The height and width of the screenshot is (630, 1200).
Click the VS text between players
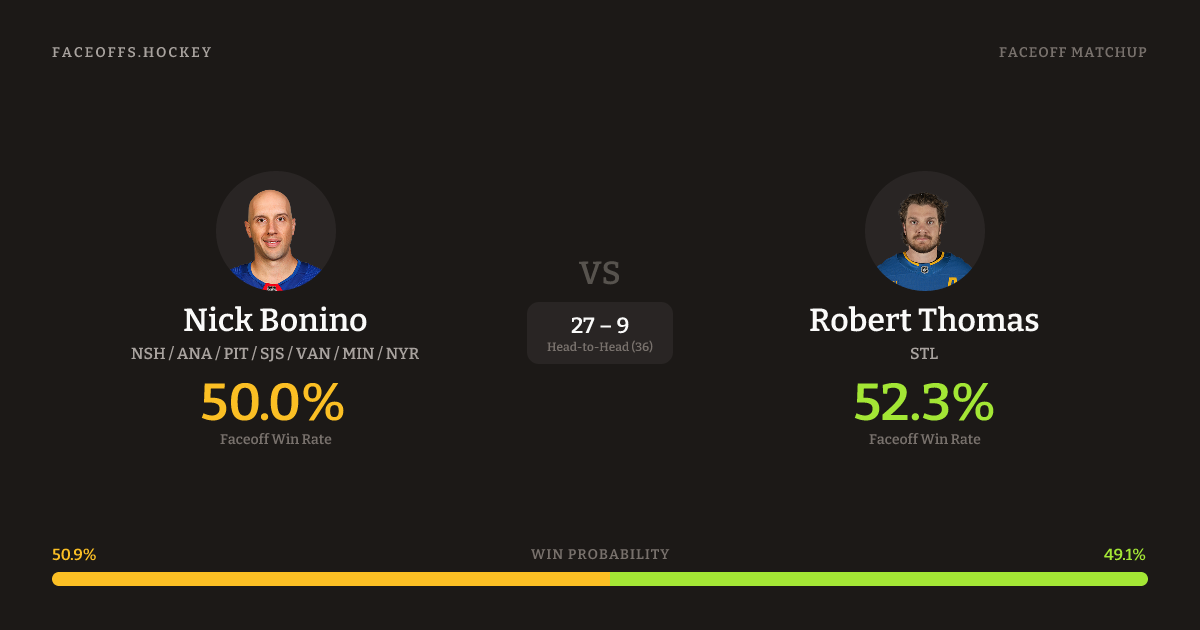[x=600, y=273]
